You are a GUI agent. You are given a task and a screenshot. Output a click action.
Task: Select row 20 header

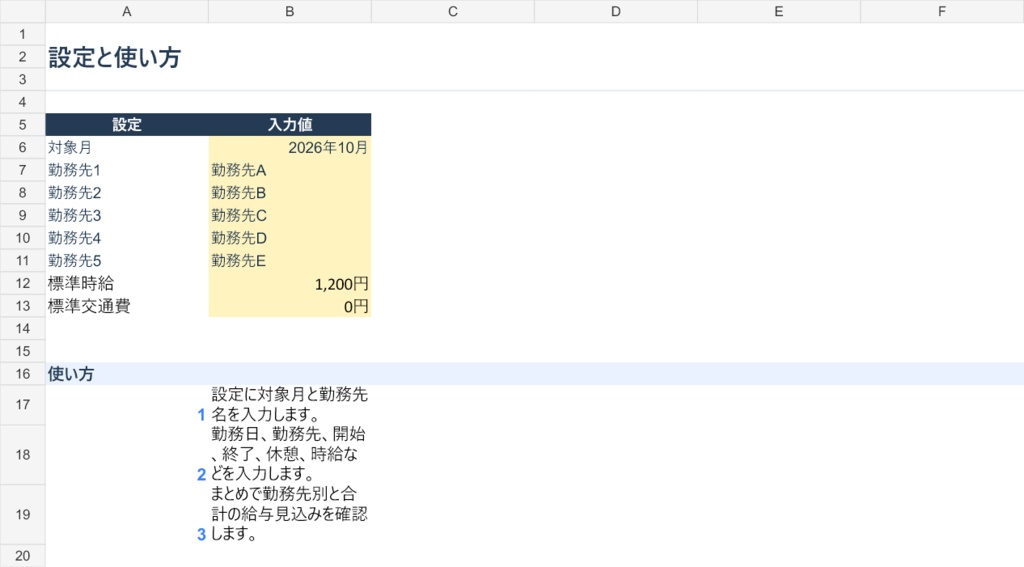22,556
